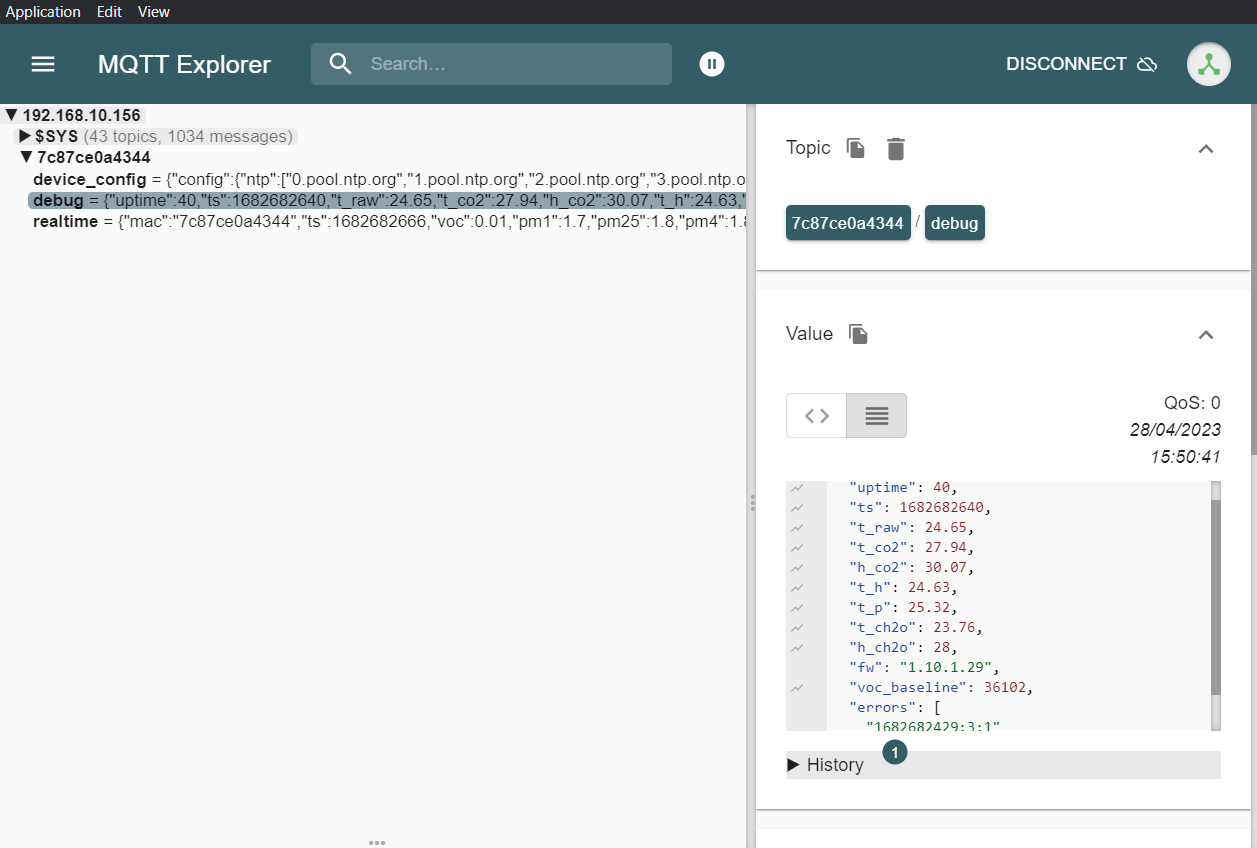Screen dimensions: 1257x848
Task: Collapse the Value panel section
Action: click(1206, 335)
